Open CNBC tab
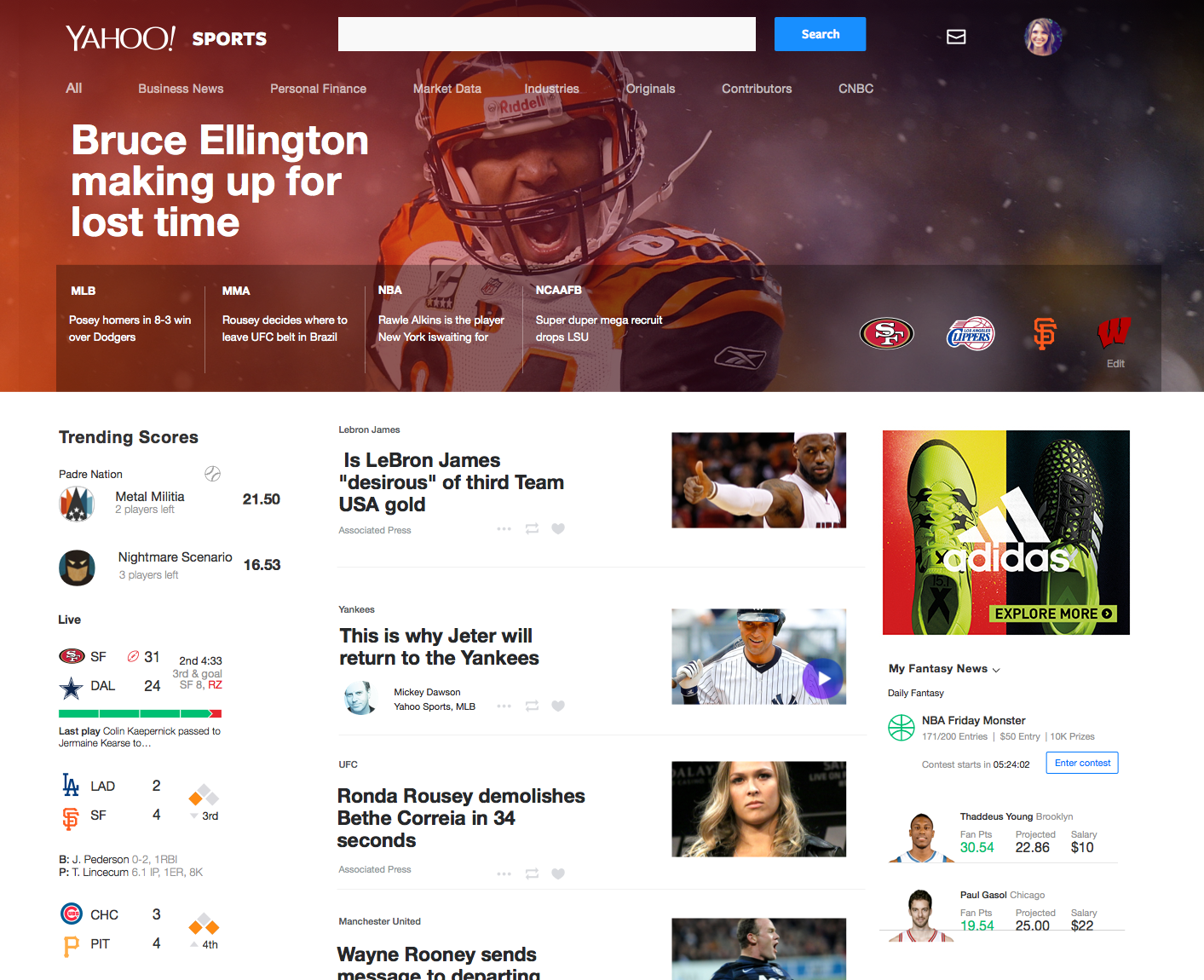This screenshot has width=1204, height=980. click(855, 89)
